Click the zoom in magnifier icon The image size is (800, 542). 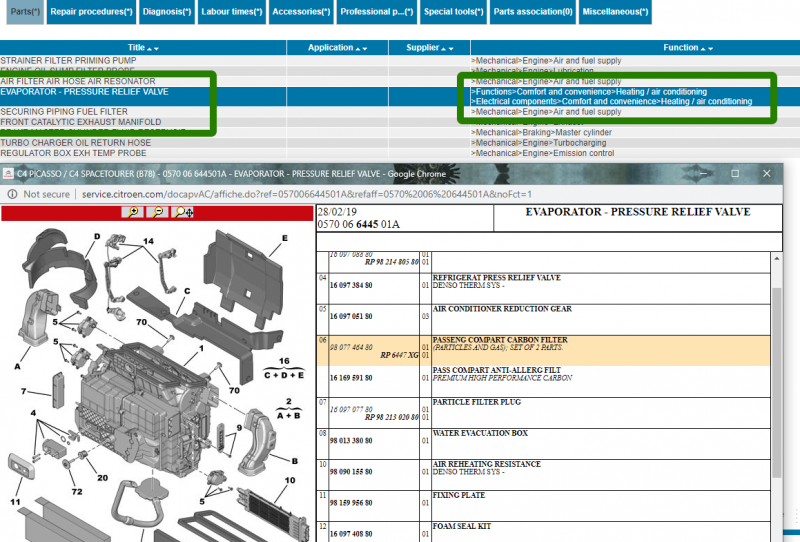pos(132,212)
